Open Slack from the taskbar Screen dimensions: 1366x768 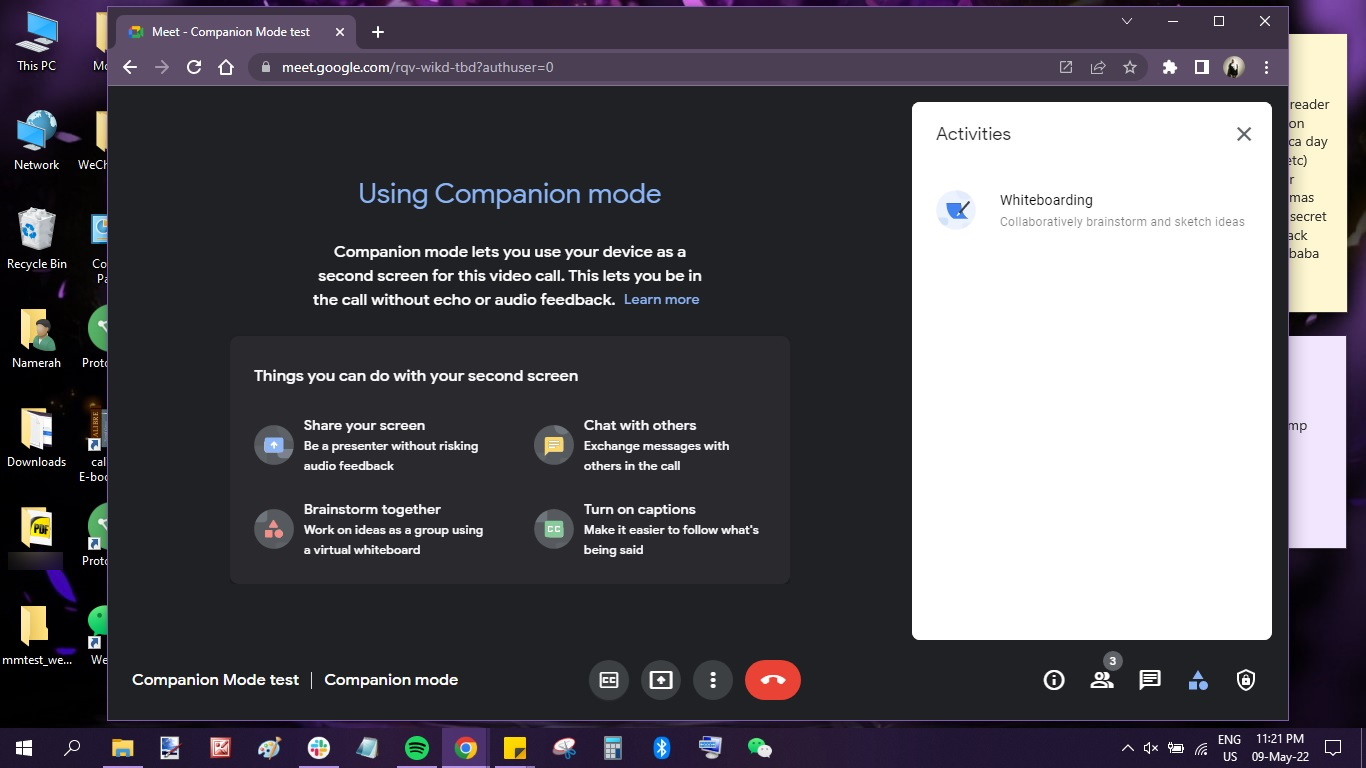pos(319,747)
